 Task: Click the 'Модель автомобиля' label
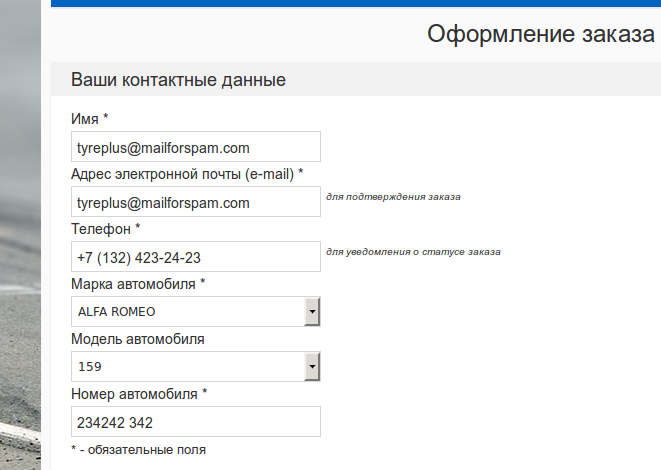point(138,339)
